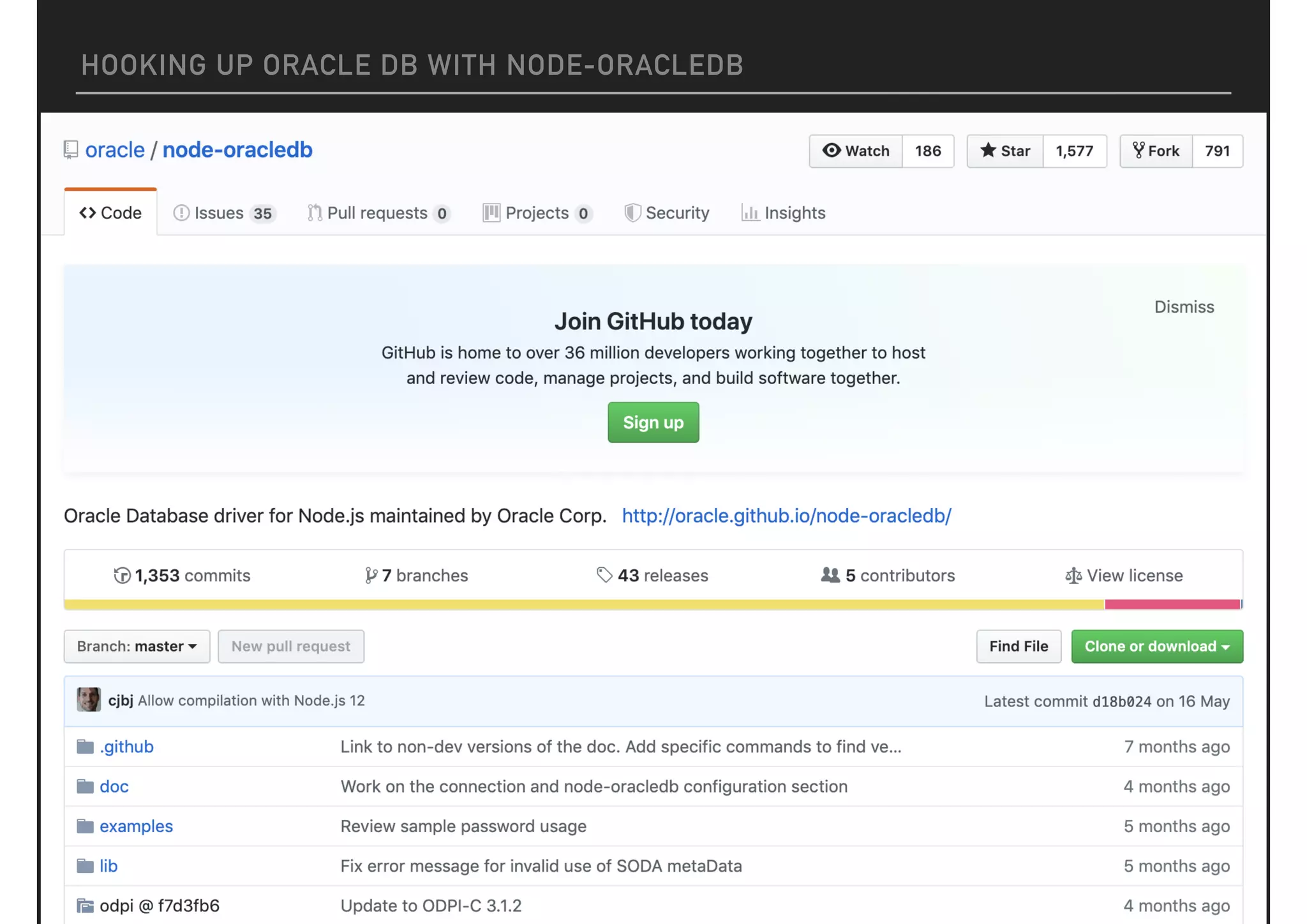This screenshot has height=924, width=1307.
Task: Click the Issues exclamation icon
Action: 181,212
